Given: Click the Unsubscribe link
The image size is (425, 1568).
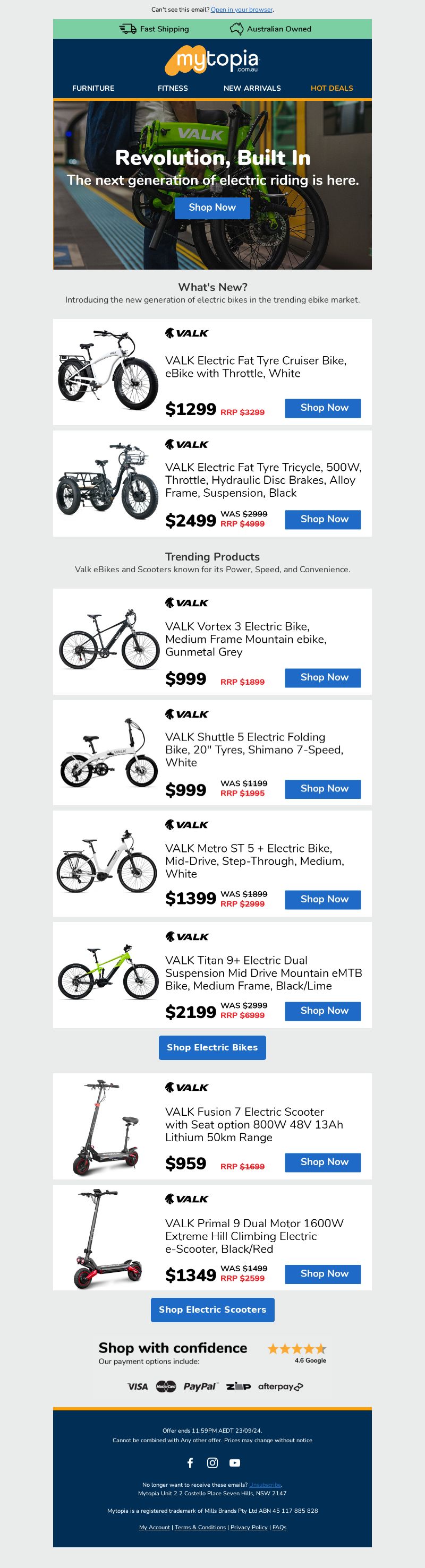Looking at the screenshot, I should (x=266, y=1485).
